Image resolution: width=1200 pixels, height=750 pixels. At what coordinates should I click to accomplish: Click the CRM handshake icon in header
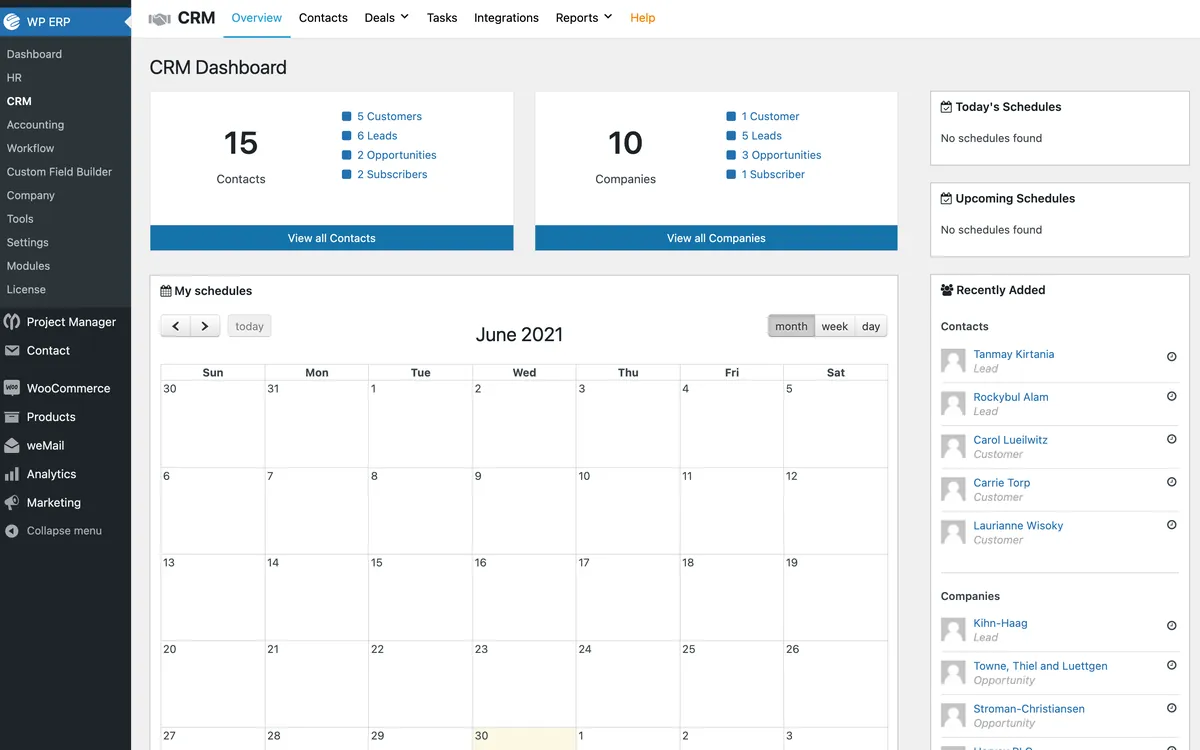(159, 18)
